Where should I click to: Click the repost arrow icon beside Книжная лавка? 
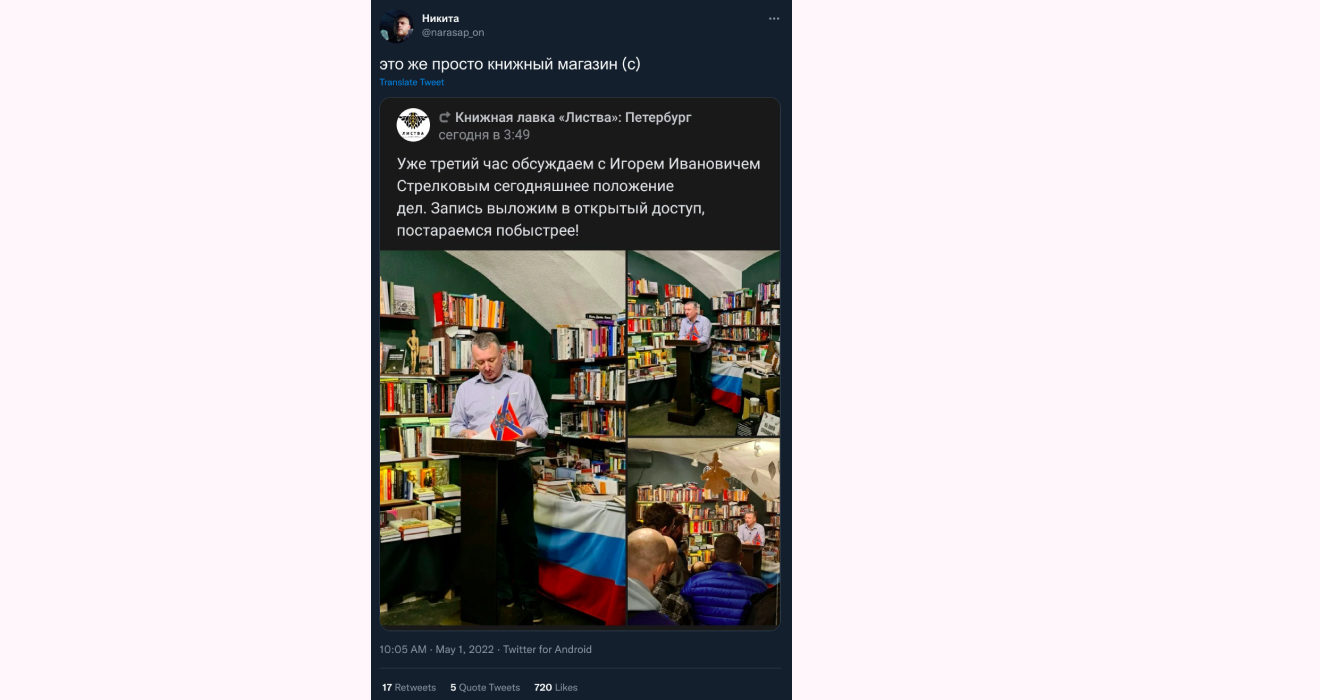tap(445, 118)
